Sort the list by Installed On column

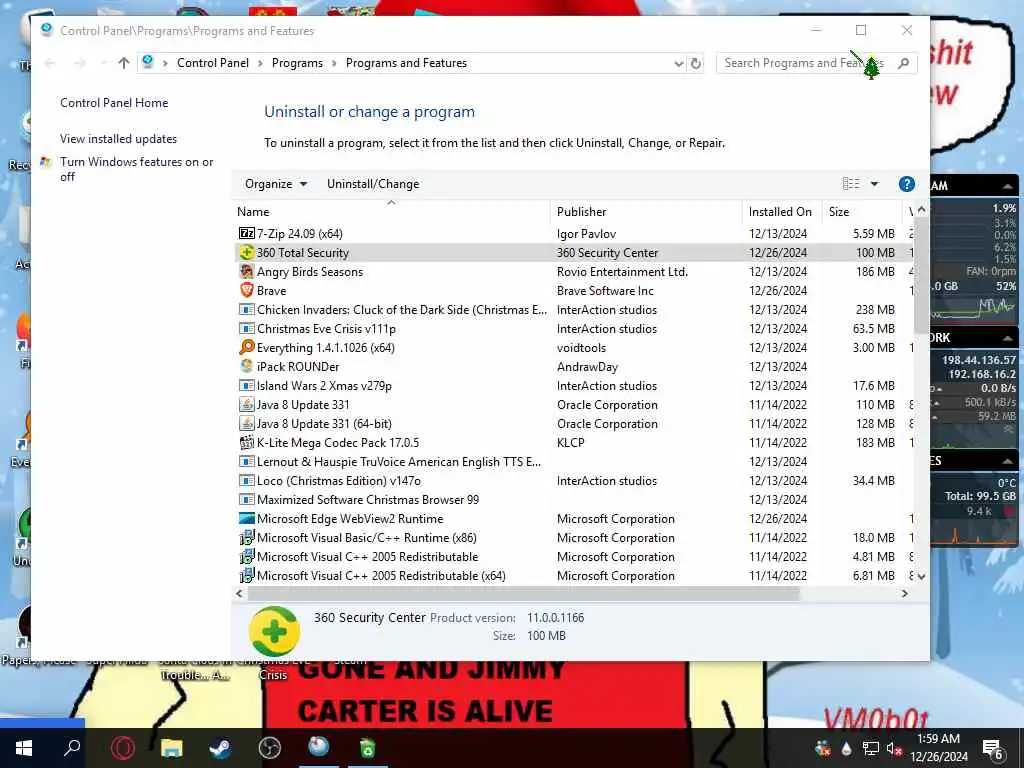click(x=782, y=212)
